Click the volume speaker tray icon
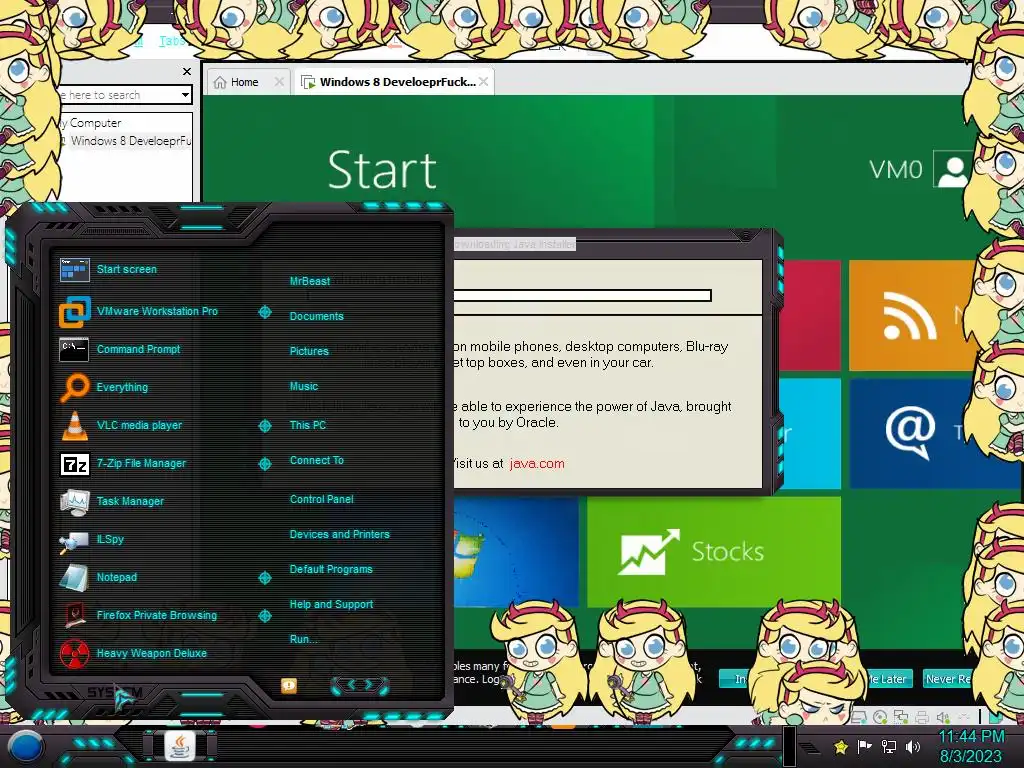 913,746
